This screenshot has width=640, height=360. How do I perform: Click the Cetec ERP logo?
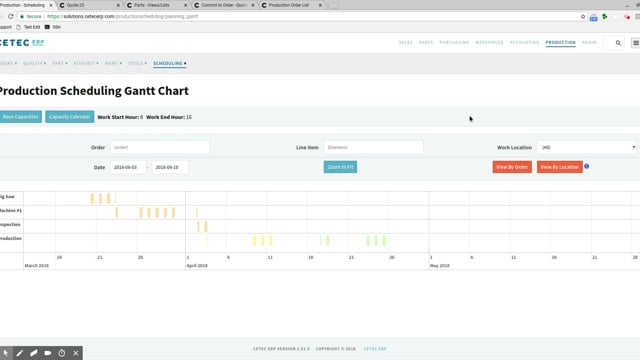tap(21, 42)
